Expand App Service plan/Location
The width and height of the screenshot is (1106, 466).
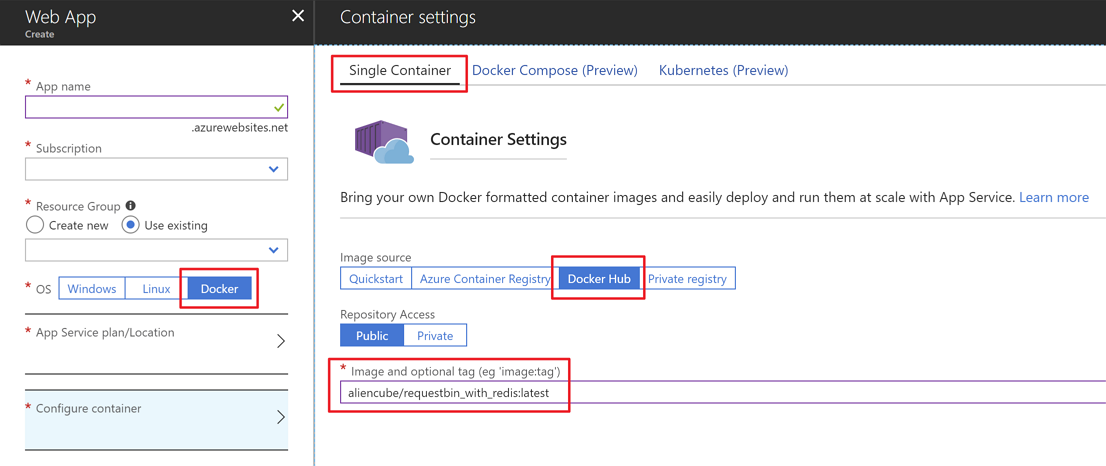[x=157, y=343]
